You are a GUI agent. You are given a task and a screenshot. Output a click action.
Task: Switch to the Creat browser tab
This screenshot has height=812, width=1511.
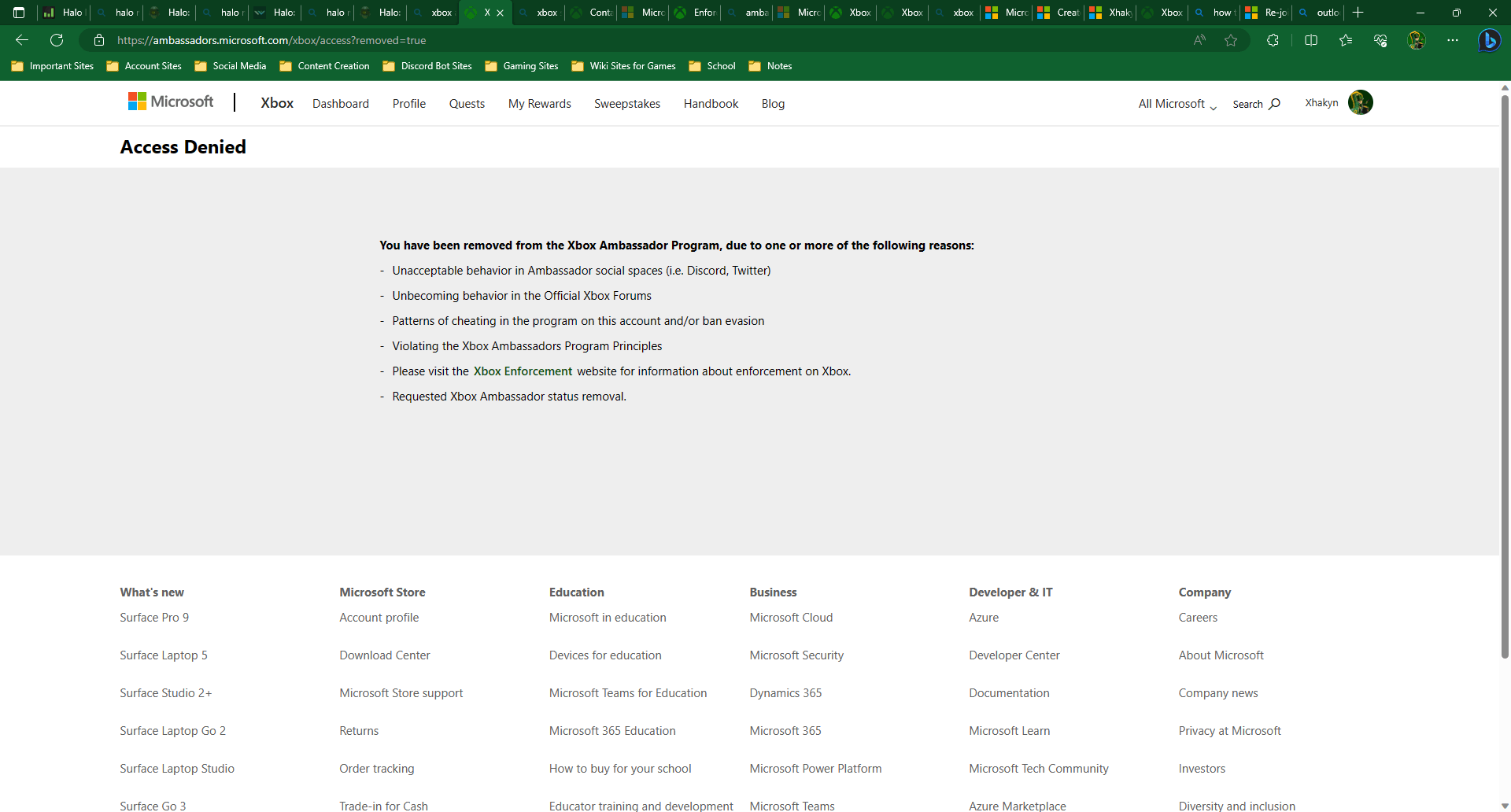point(1058,13)
